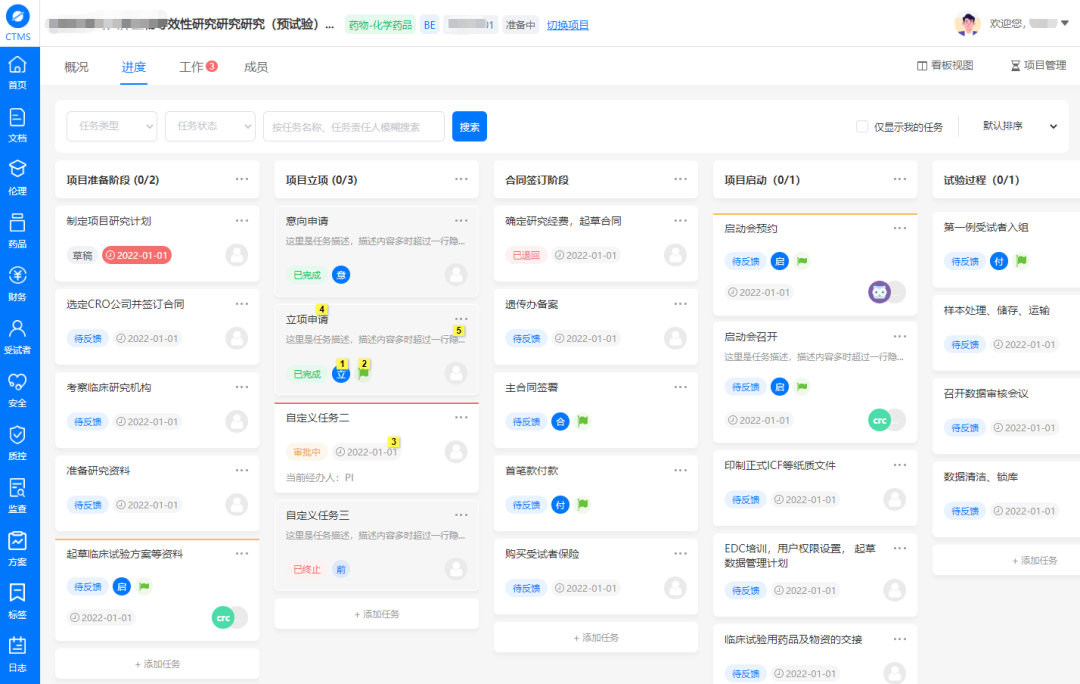Click the owl avatar on 启动会预约 card
The width and height of the screenshot is (1080, 684).
tap(879, 292)
